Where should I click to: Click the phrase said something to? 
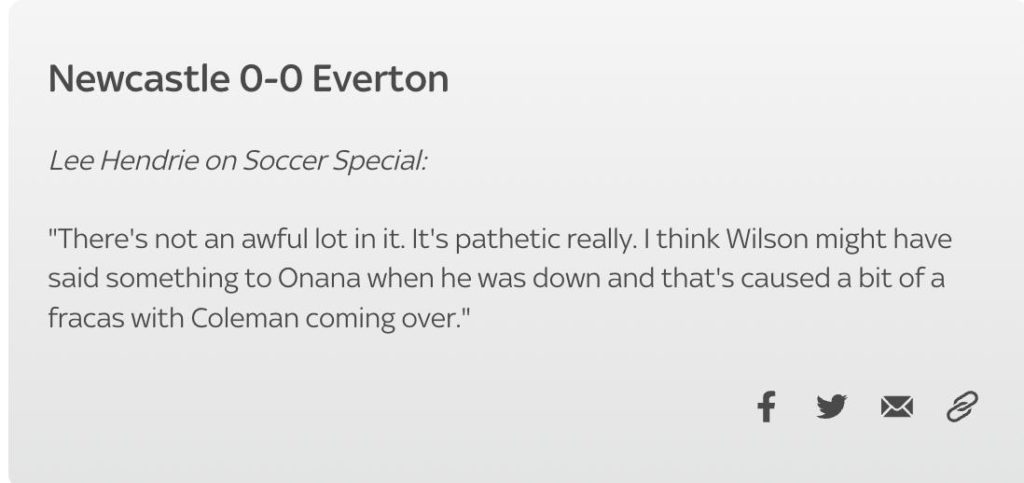[160, 279]
